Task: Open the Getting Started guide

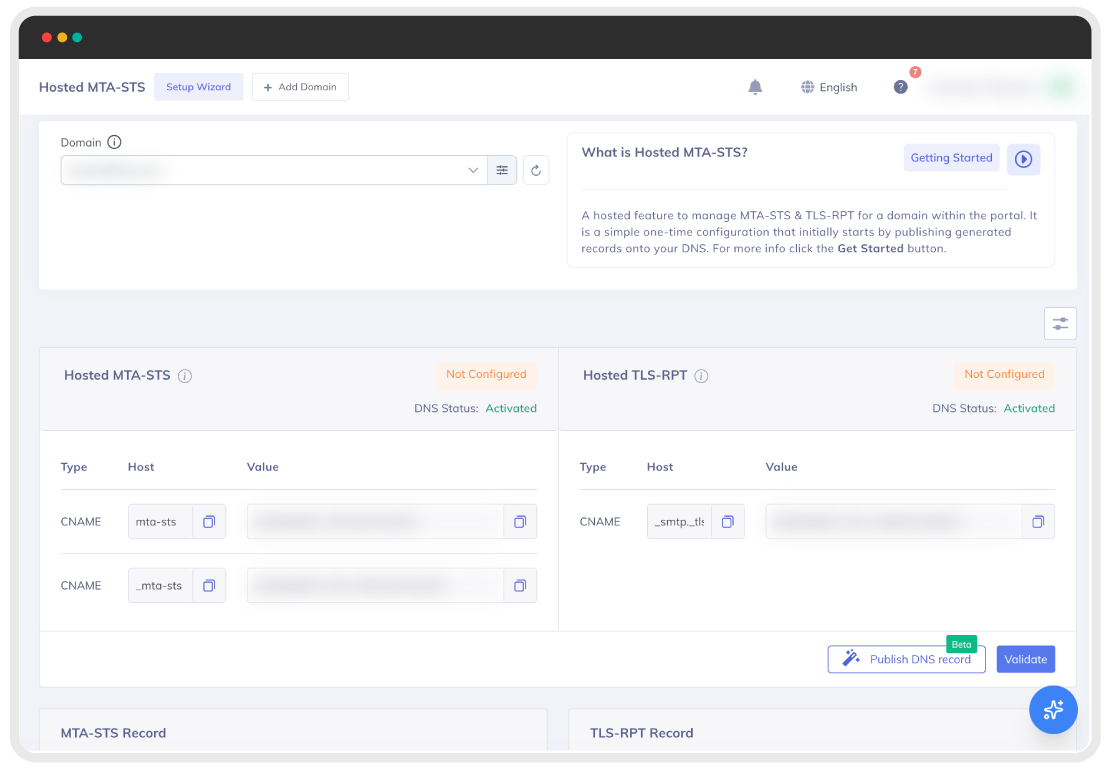Action: click(952, 158)
